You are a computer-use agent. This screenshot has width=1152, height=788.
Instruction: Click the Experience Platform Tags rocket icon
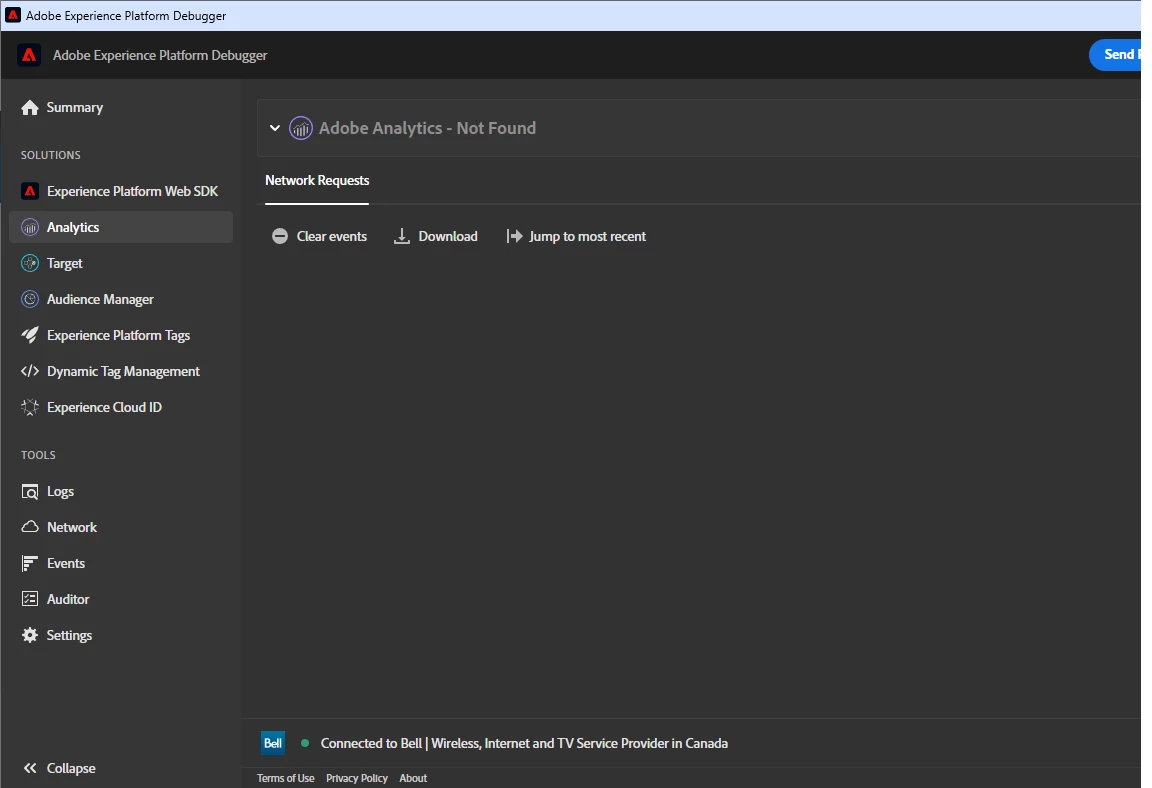click(29, 336)
